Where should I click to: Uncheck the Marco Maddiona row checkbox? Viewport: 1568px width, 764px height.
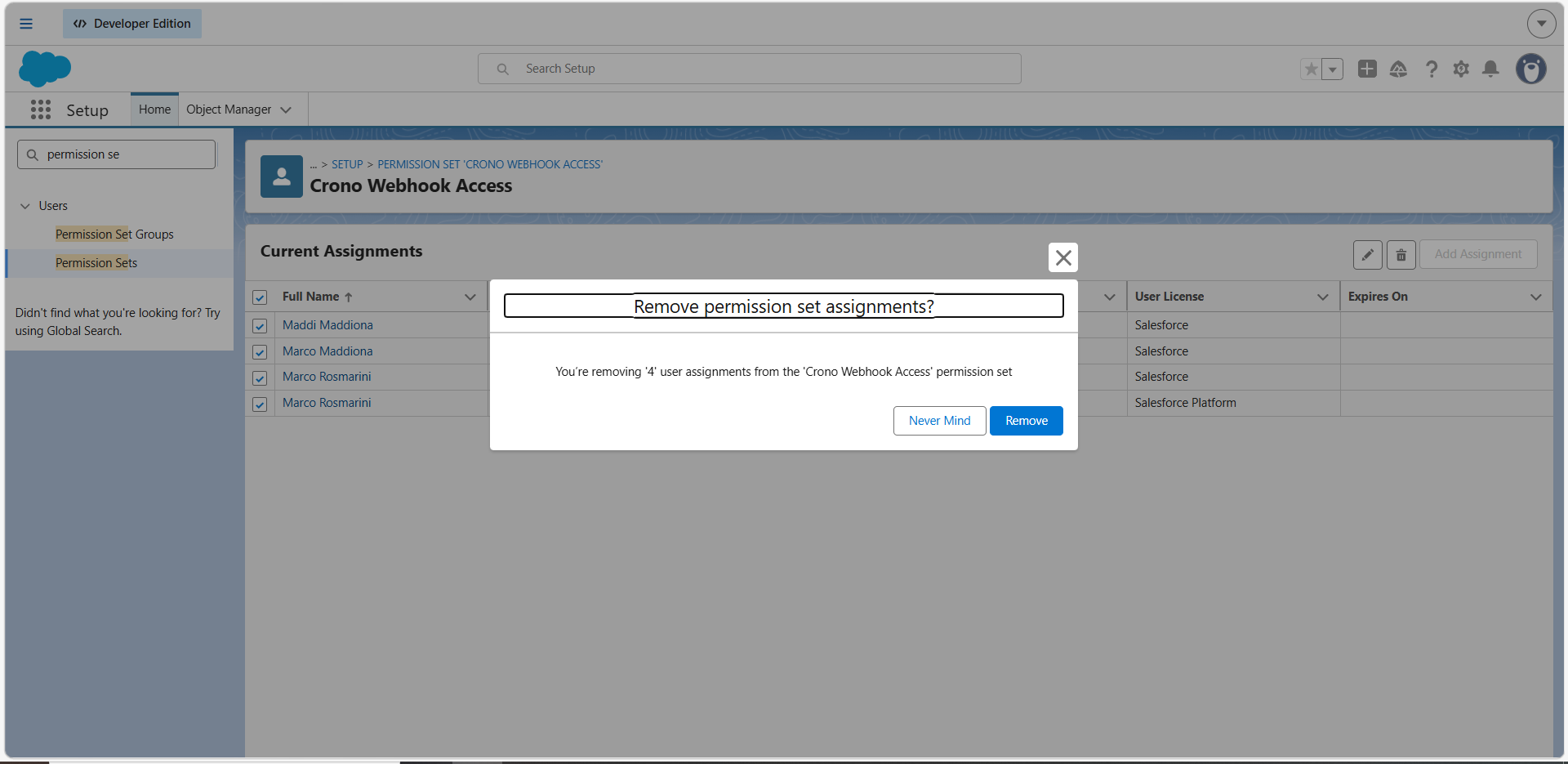point(260,352)
